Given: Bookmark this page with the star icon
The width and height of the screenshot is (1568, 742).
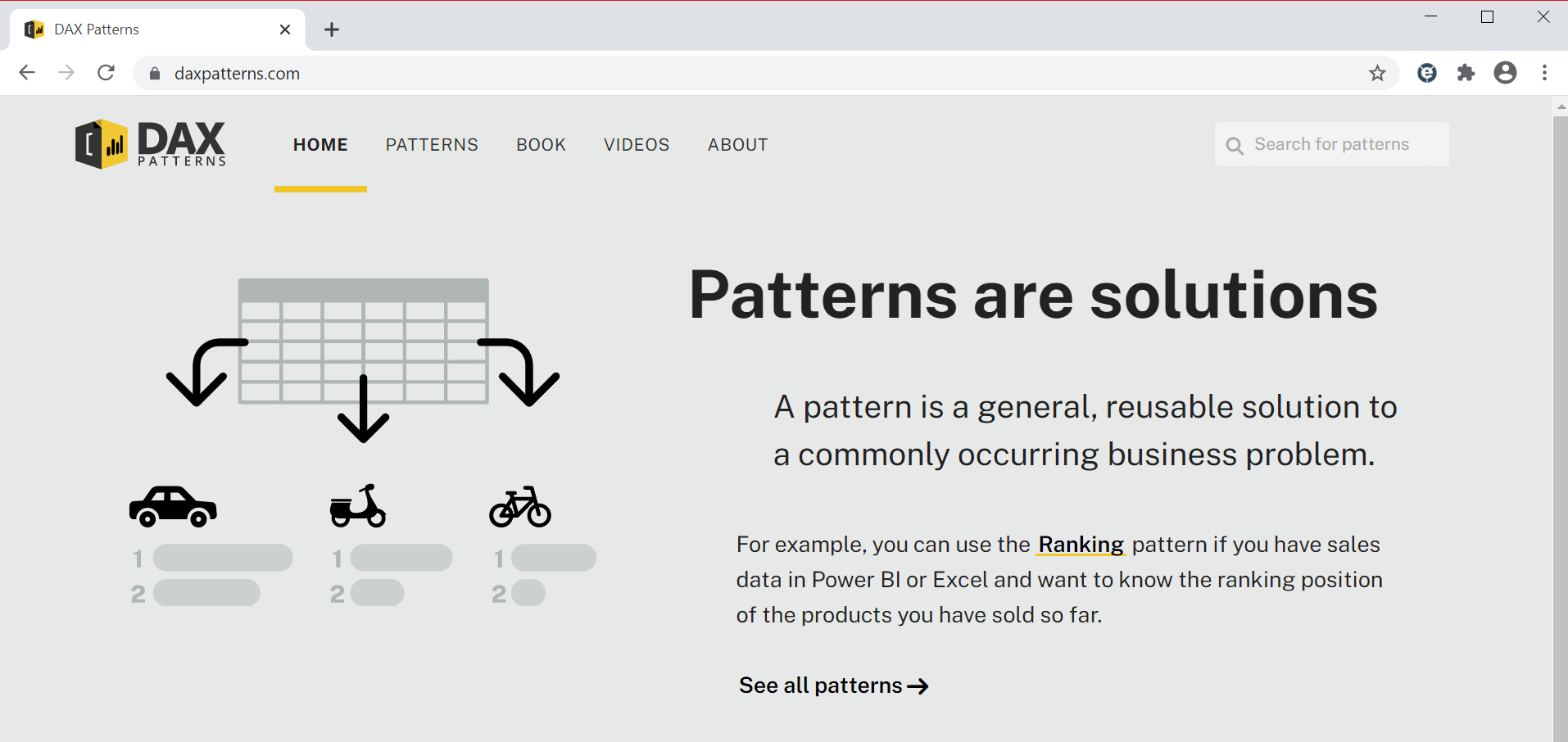Looking at the screenshot, I should (1377, 73).
